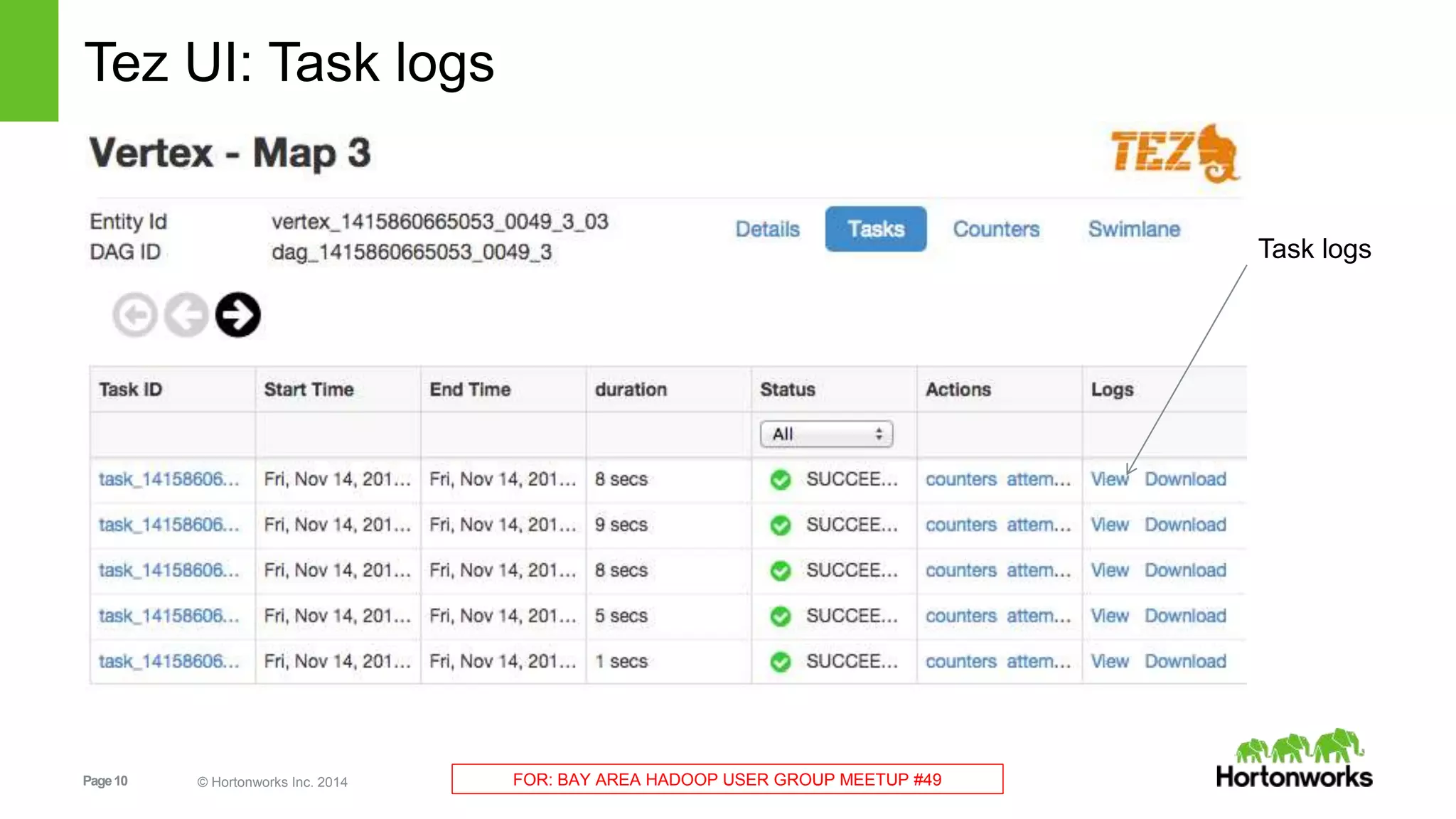Click the vertex_1415860665053_0049_3_03 entity id

pos(440,222)
